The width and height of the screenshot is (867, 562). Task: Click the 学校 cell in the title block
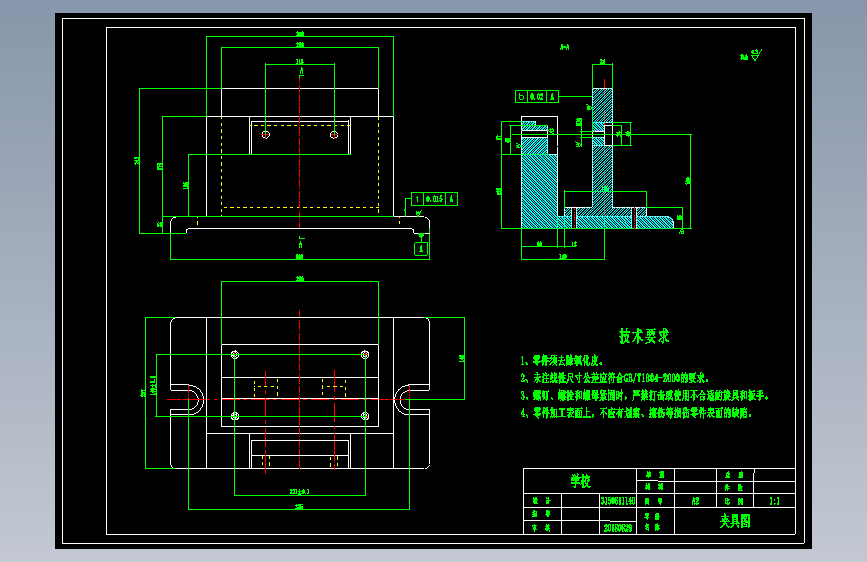pyautogui.click(x=581, y=481)
